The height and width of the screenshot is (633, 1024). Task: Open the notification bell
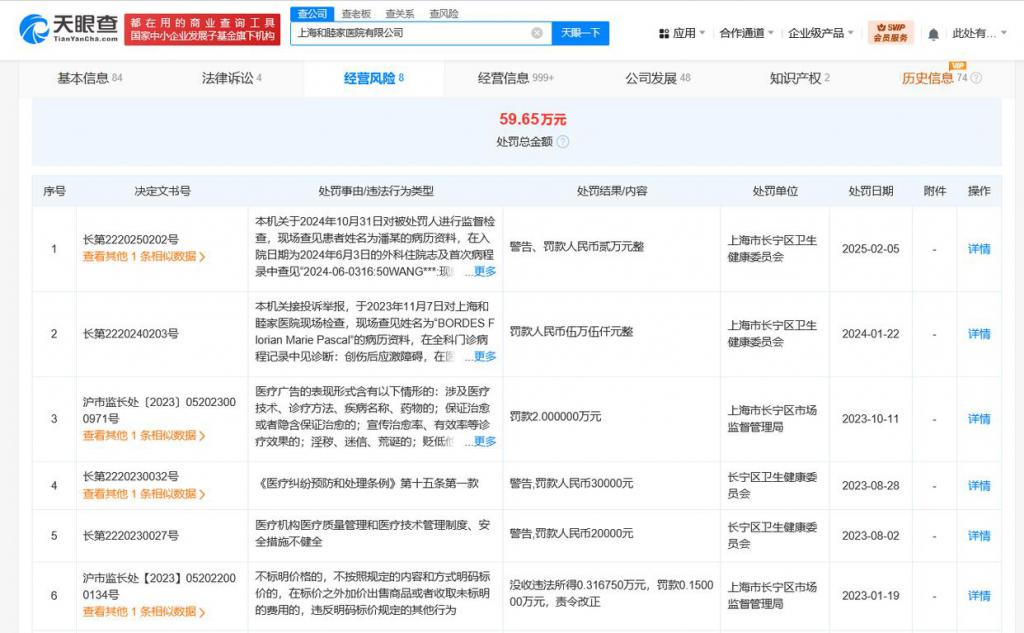click(x=933, y=34)
